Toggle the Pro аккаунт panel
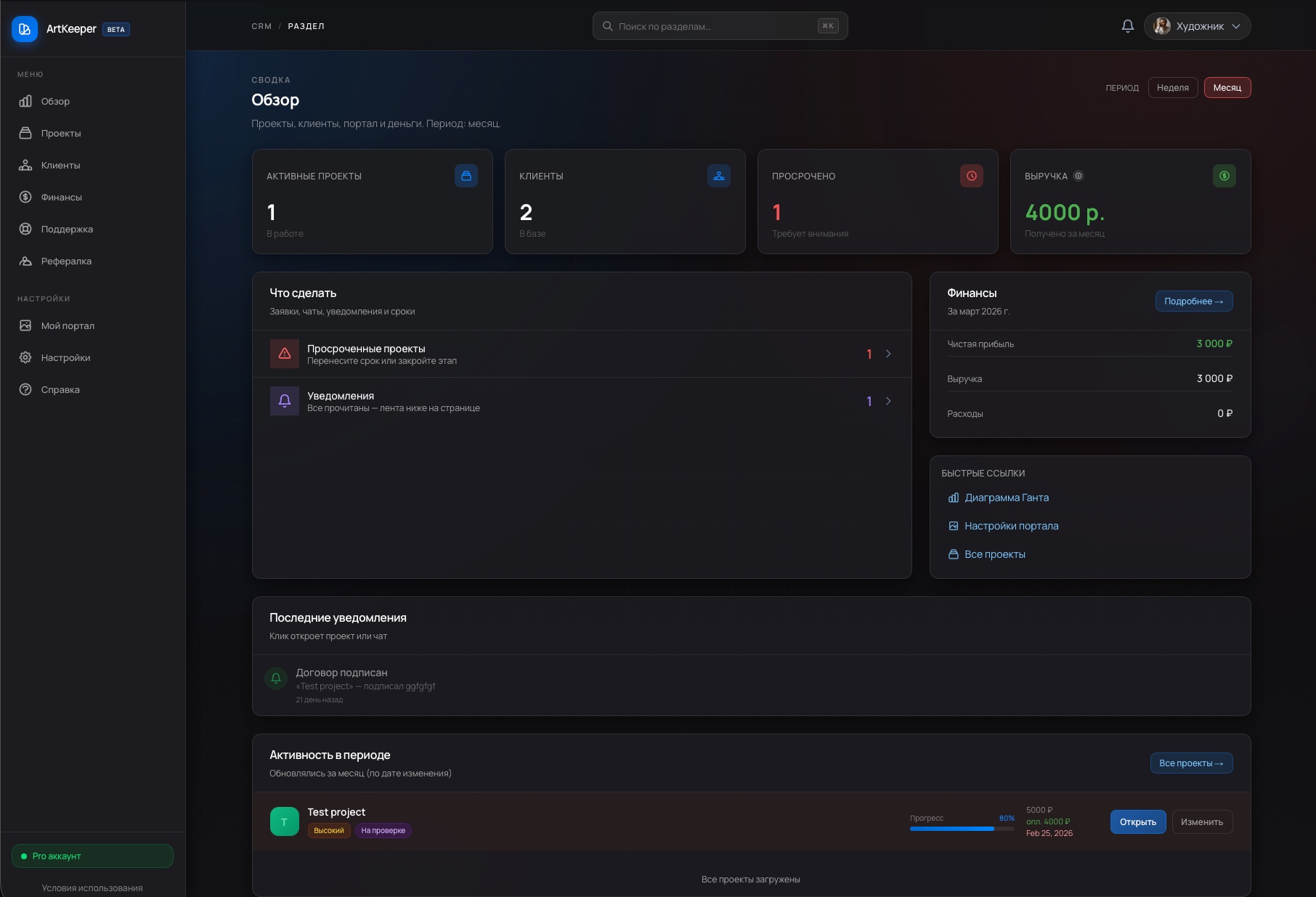 [x=92, y=856]
